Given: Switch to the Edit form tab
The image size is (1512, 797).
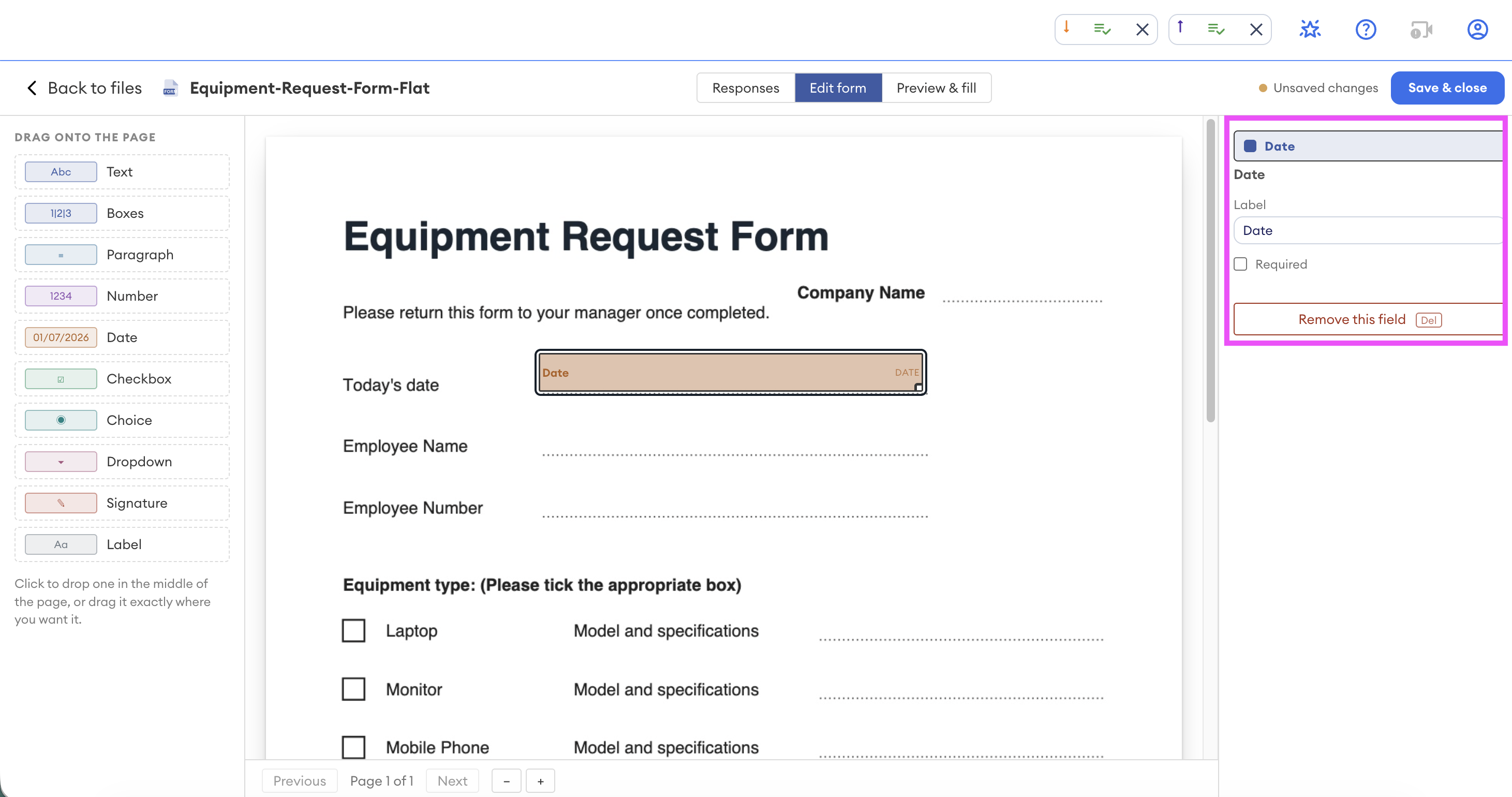Looking at the screenshot, I should 838,88.
